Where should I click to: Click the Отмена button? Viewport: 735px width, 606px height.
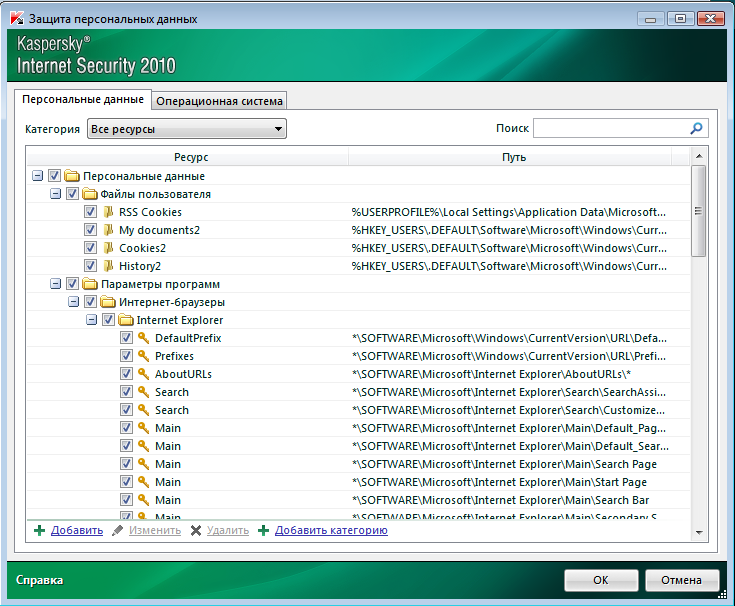pos(682,580)
